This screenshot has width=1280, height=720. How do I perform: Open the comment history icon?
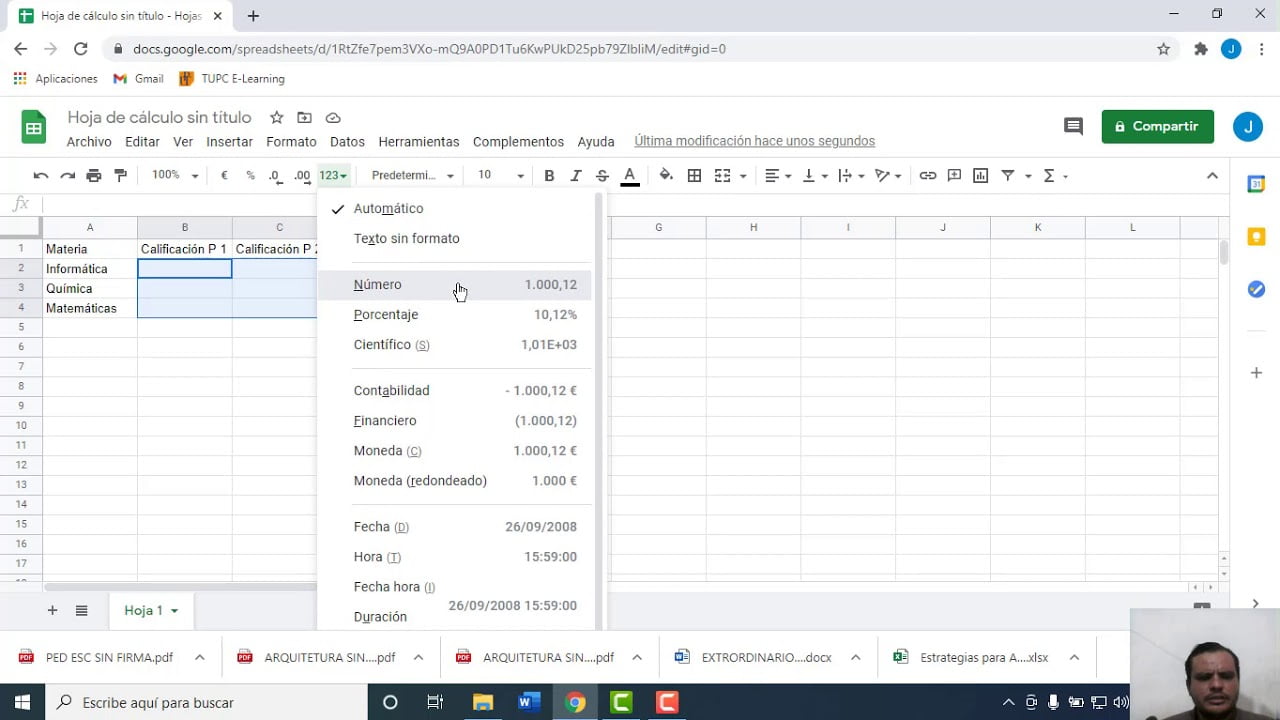point(1073,126)
